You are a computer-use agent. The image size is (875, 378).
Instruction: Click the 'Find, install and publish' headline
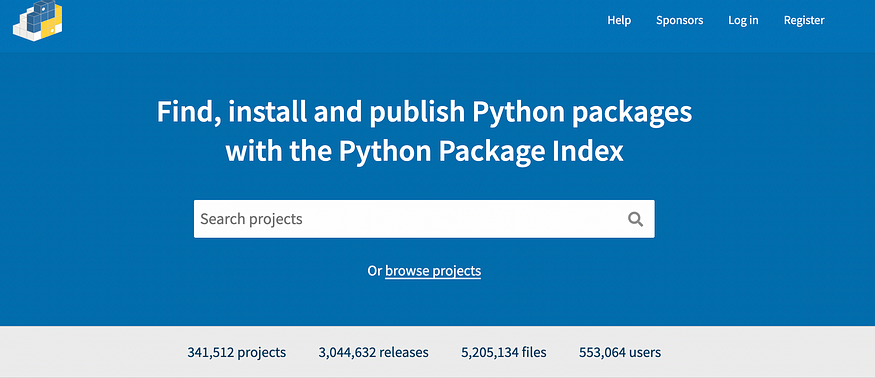[x=312, y=112]
